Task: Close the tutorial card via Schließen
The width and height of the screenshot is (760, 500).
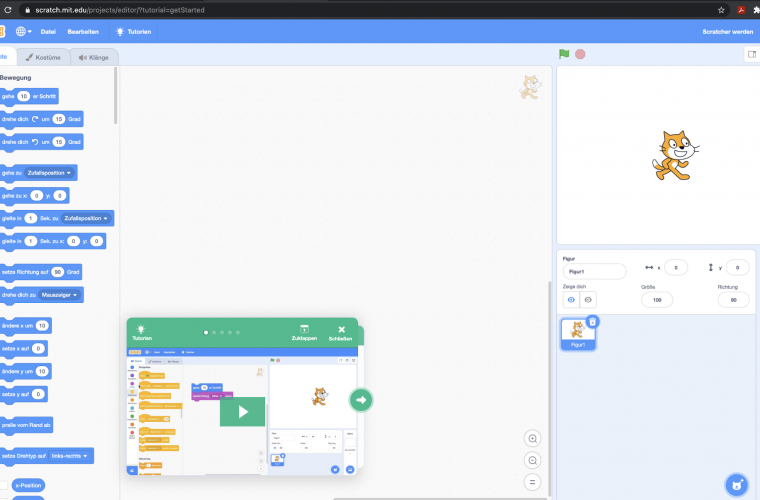Action: [341, 333]
